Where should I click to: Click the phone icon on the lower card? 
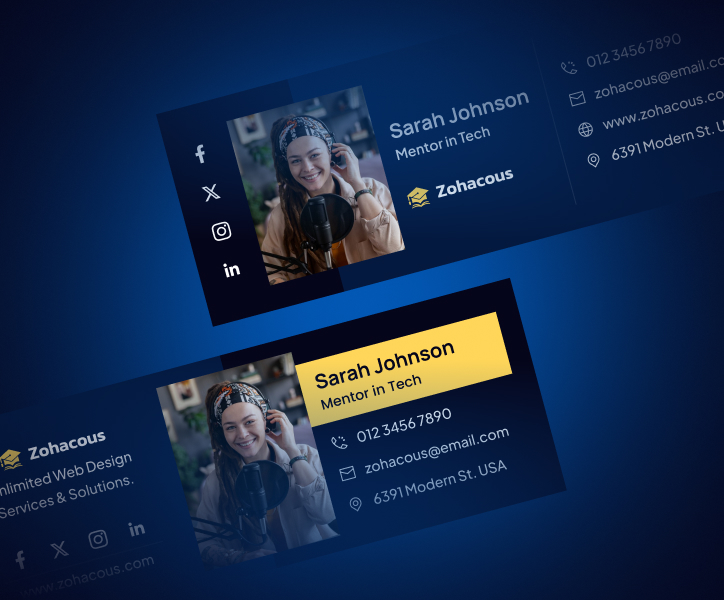tap(339, 442)
